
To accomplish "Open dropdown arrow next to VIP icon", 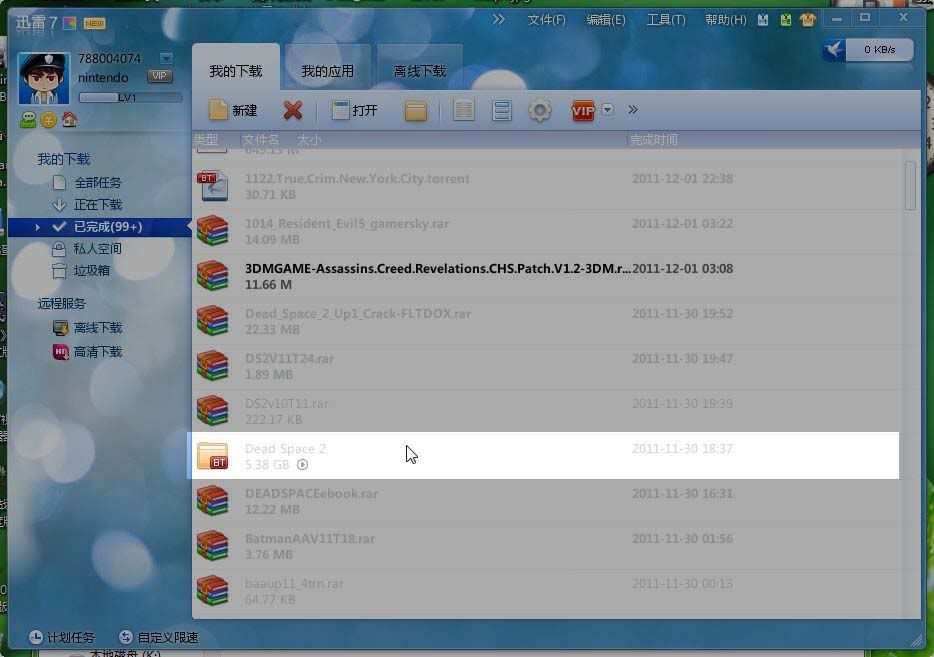I will click(607, 110).
